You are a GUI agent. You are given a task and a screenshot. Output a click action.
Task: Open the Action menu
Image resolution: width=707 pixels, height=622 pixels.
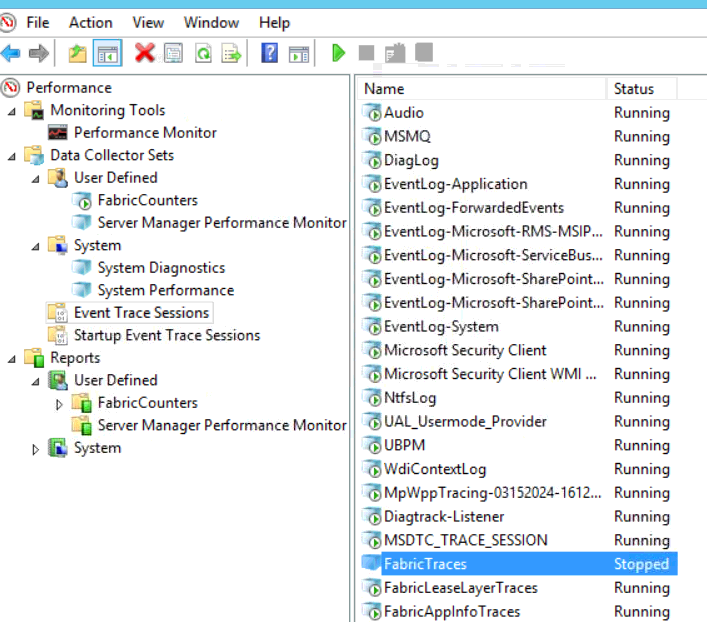(91, 23)
